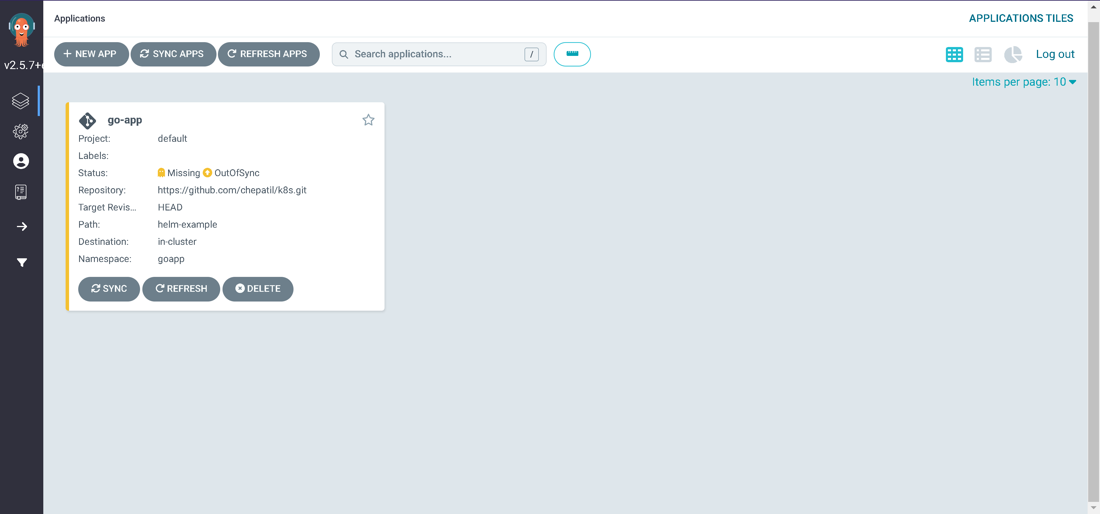The height and width of the screenshot is (514, 1100).
Task: Switch to tiles grid view icon
Action: [954, 54]
